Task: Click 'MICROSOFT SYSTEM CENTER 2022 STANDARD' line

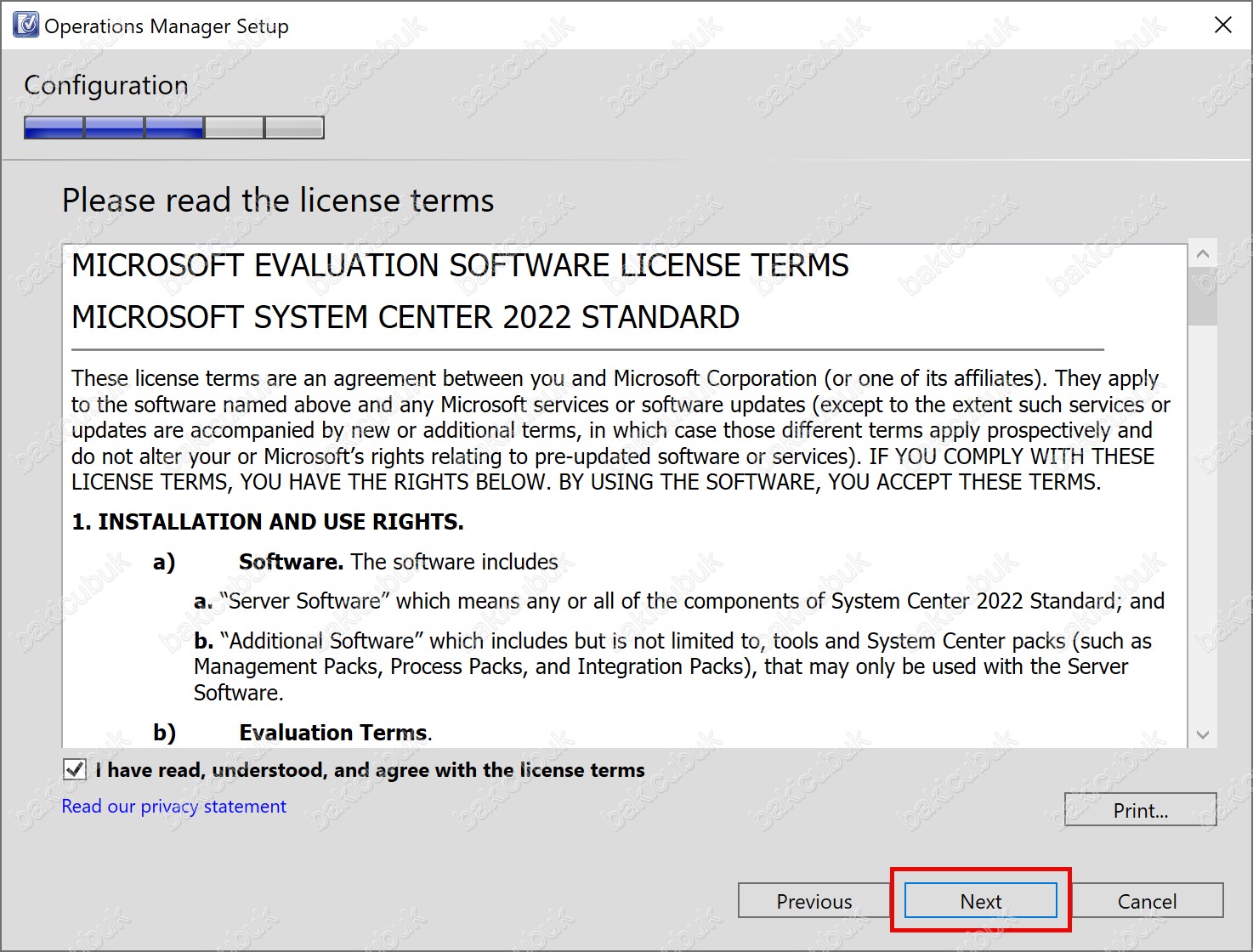Action: [405, 317]
